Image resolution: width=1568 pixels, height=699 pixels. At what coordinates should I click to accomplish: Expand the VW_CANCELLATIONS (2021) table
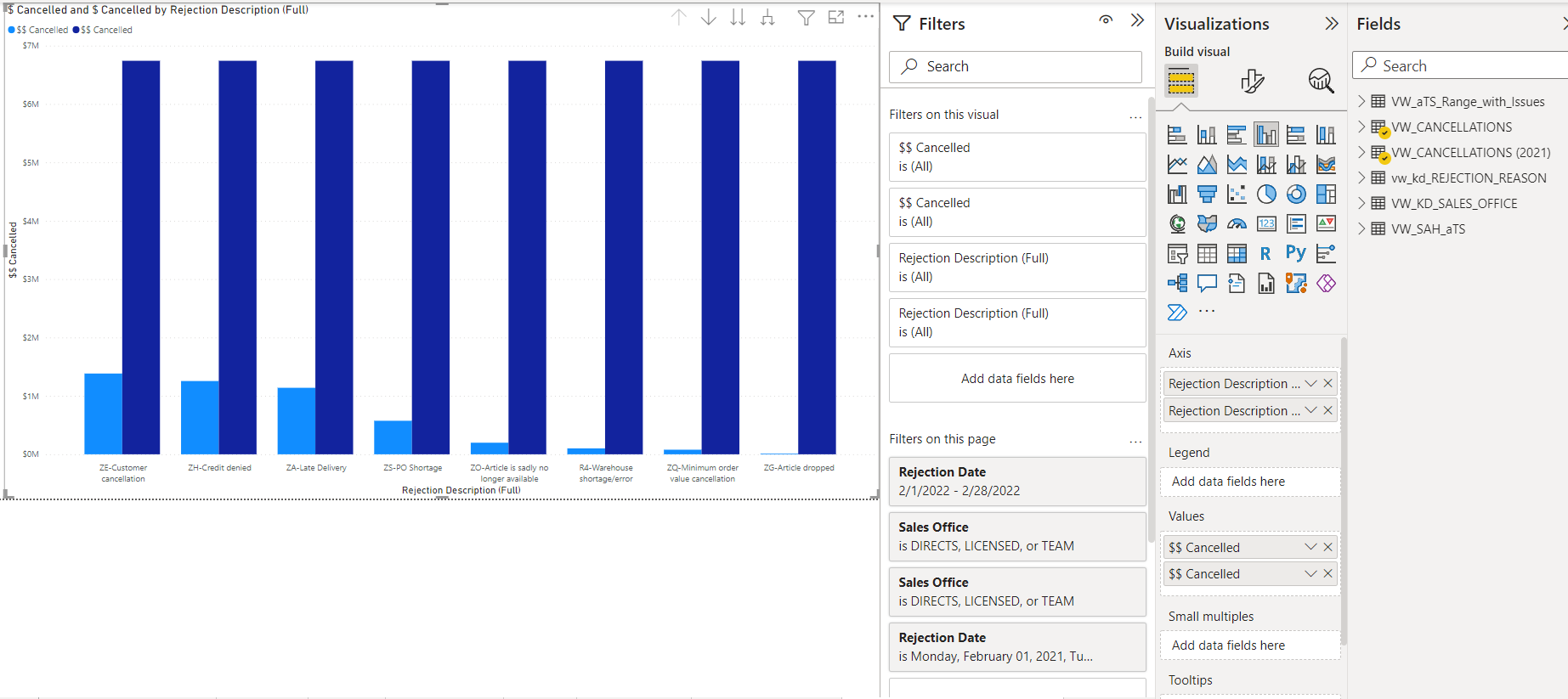pos(1361,152)
